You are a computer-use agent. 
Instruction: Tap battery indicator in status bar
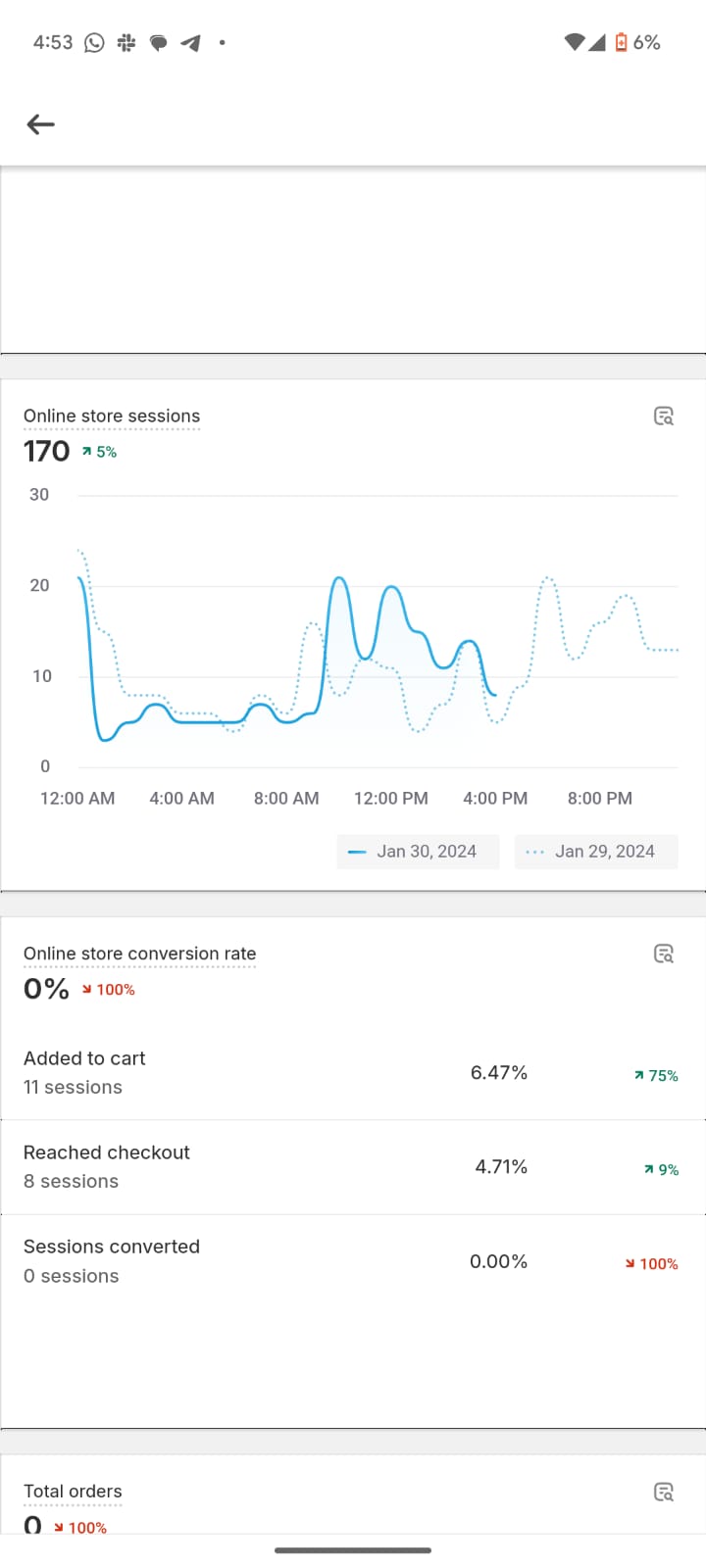(x=621, y=42)
